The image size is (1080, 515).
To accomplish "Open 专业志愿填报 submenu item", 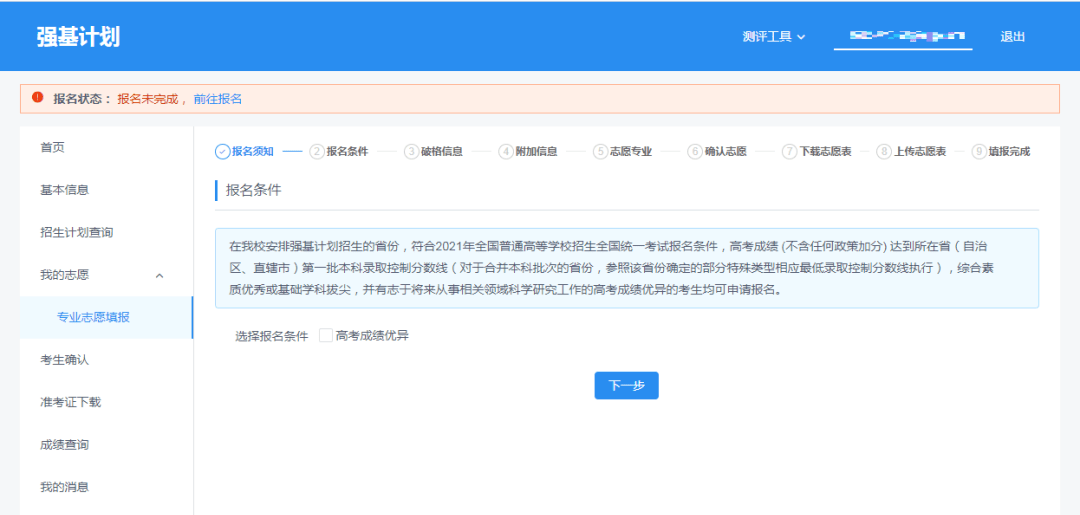I will (x=93, y=318).
